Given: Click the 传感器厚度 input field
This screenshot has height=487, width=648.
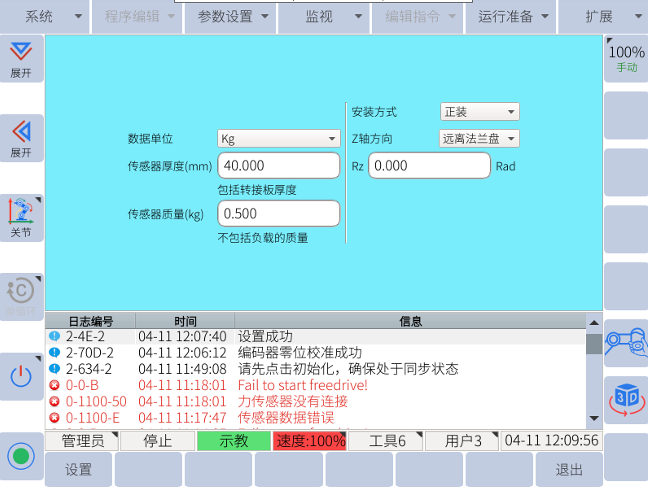Looking at the screenshot, I should [x=279, y=166].
